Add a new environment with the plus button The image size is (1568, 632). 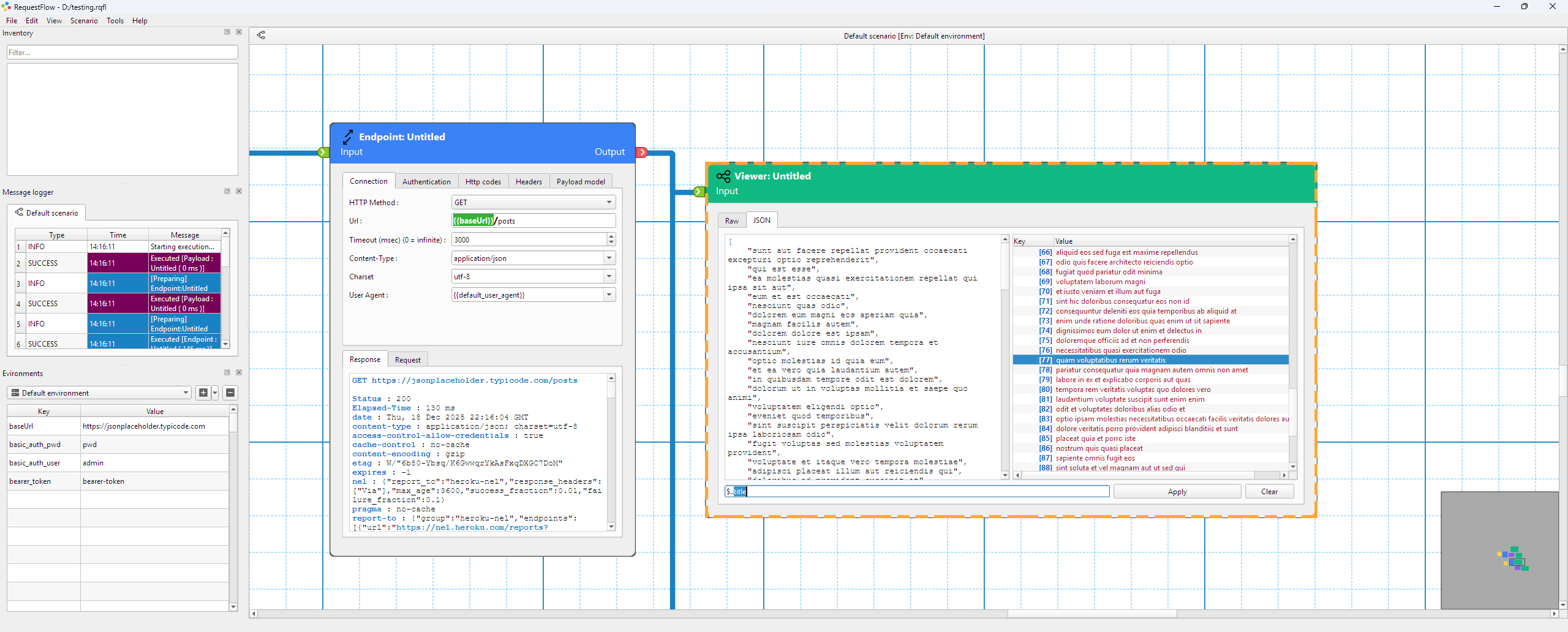pos(203,393)
